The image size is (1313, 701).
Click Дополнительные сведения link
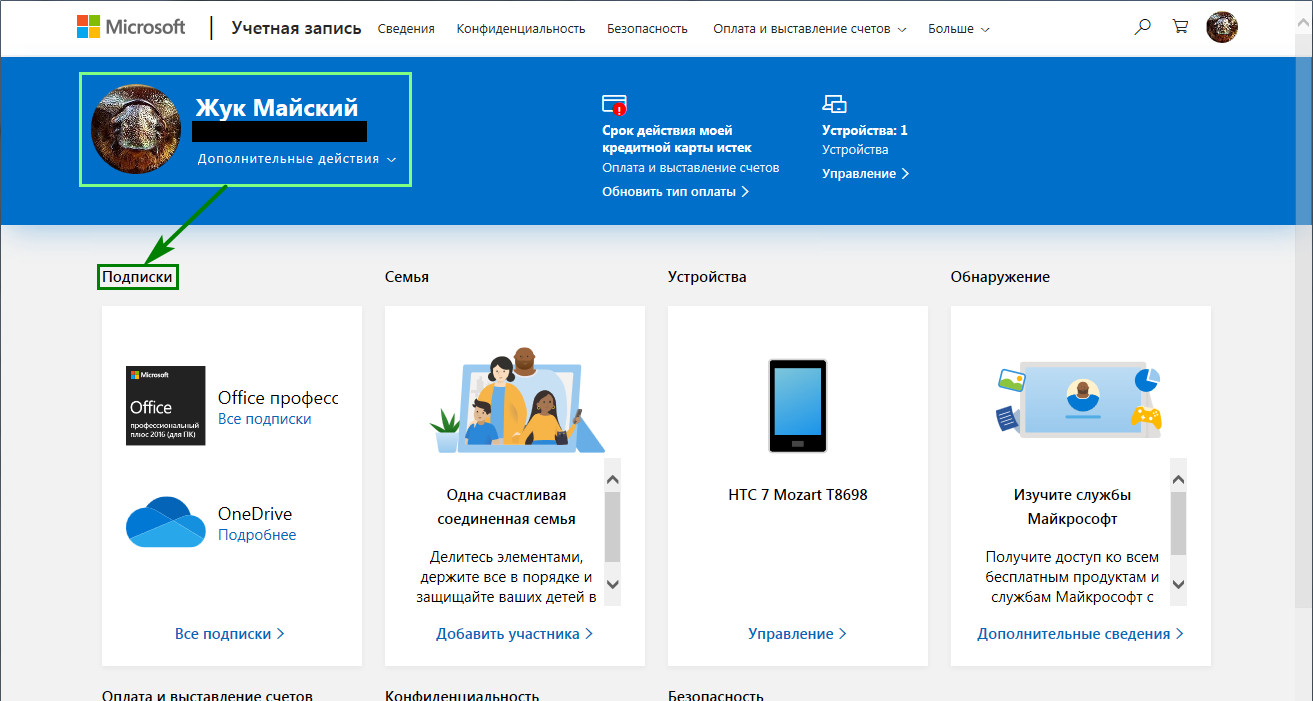[1080, 633]
